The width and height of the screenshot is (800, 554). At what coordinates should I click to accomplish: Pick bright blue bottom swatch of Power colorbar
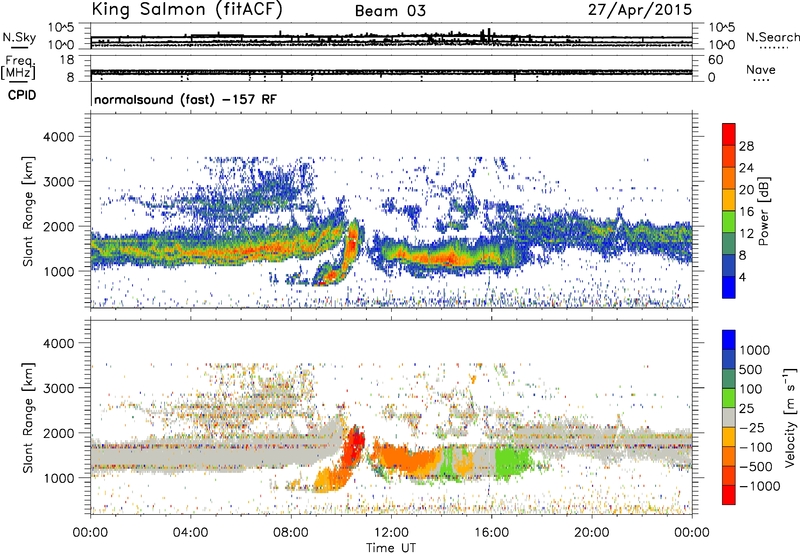click(729, 288)
